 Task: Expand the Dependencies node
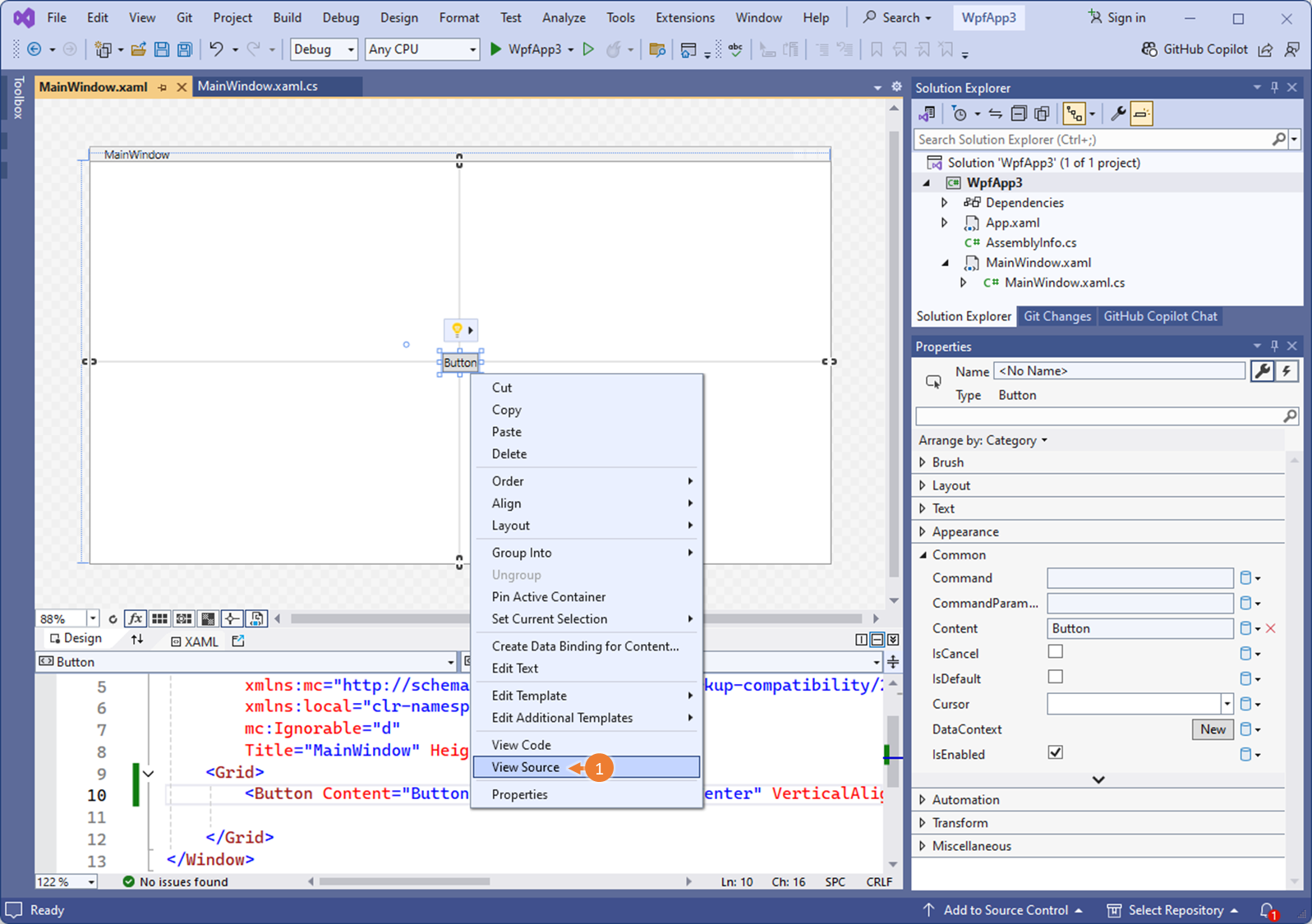945,202
